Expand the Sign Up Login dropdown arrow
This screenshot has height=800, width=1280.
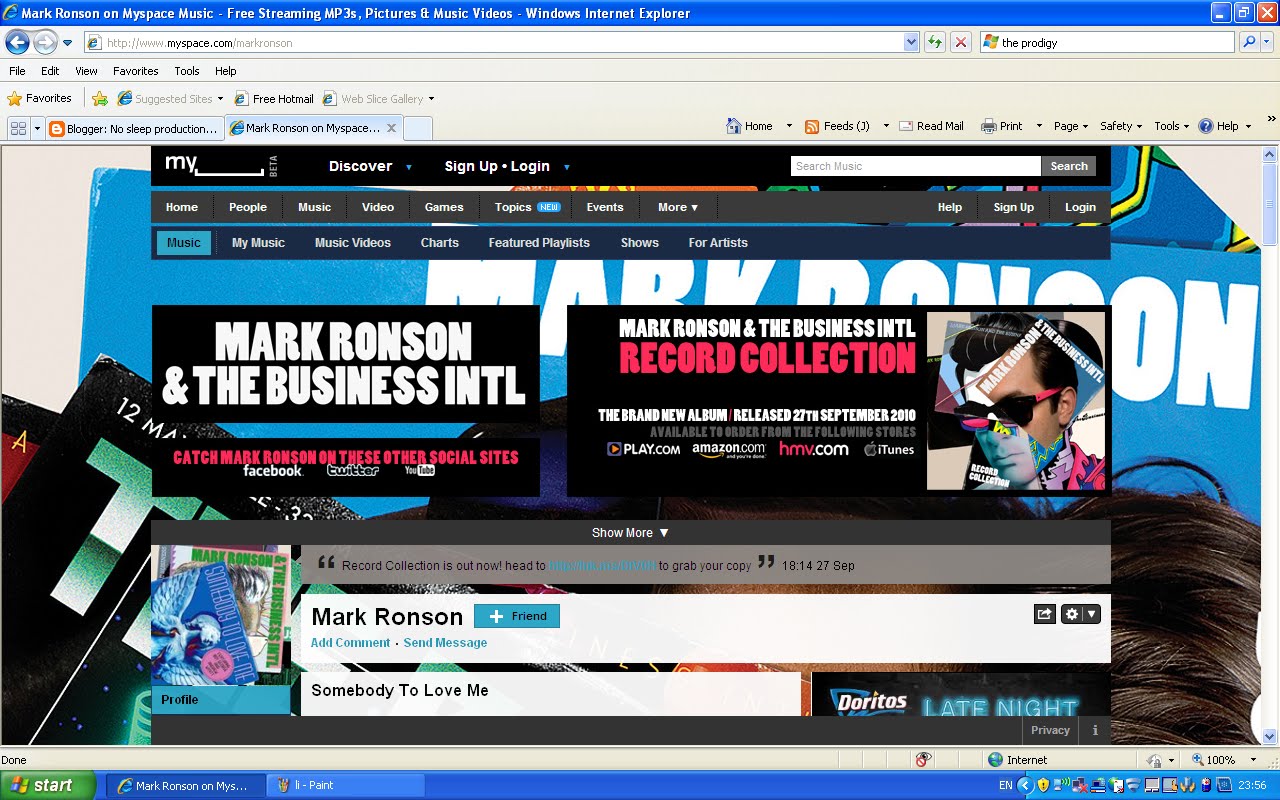point(567,167)
